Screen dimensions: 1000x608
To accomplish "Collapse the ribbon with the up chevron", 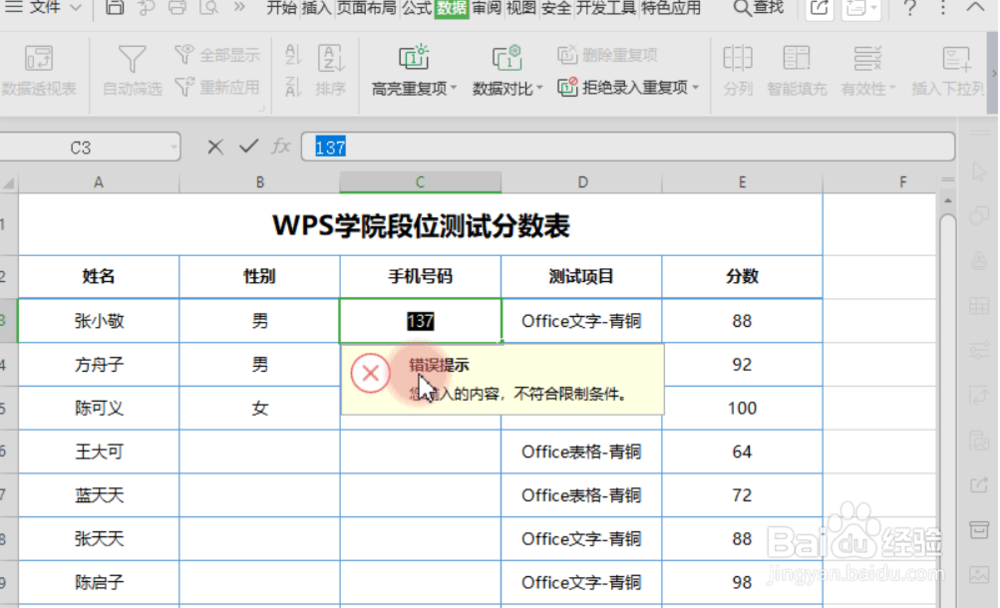I will tap(975, 7).
